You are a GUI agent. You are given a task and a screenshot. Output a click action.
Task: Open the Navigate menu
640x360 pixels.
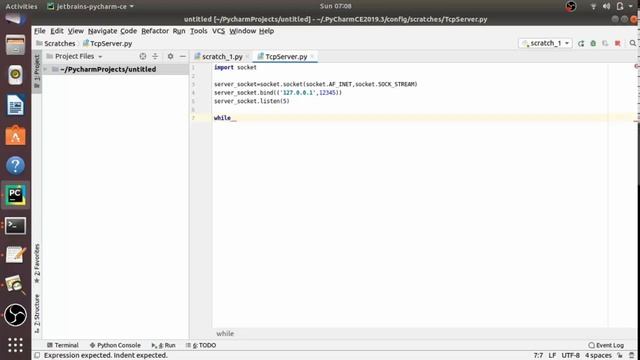point(102,31)
